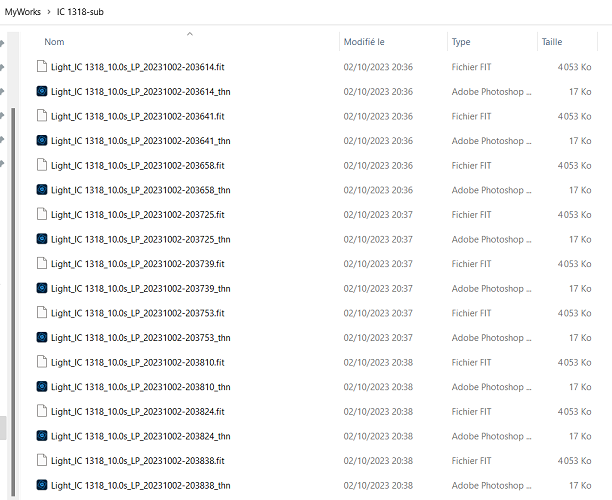Click file icon of 203838.fit
Image resolution: width=612 pixels, height=500 pixels.
point(42,460)
